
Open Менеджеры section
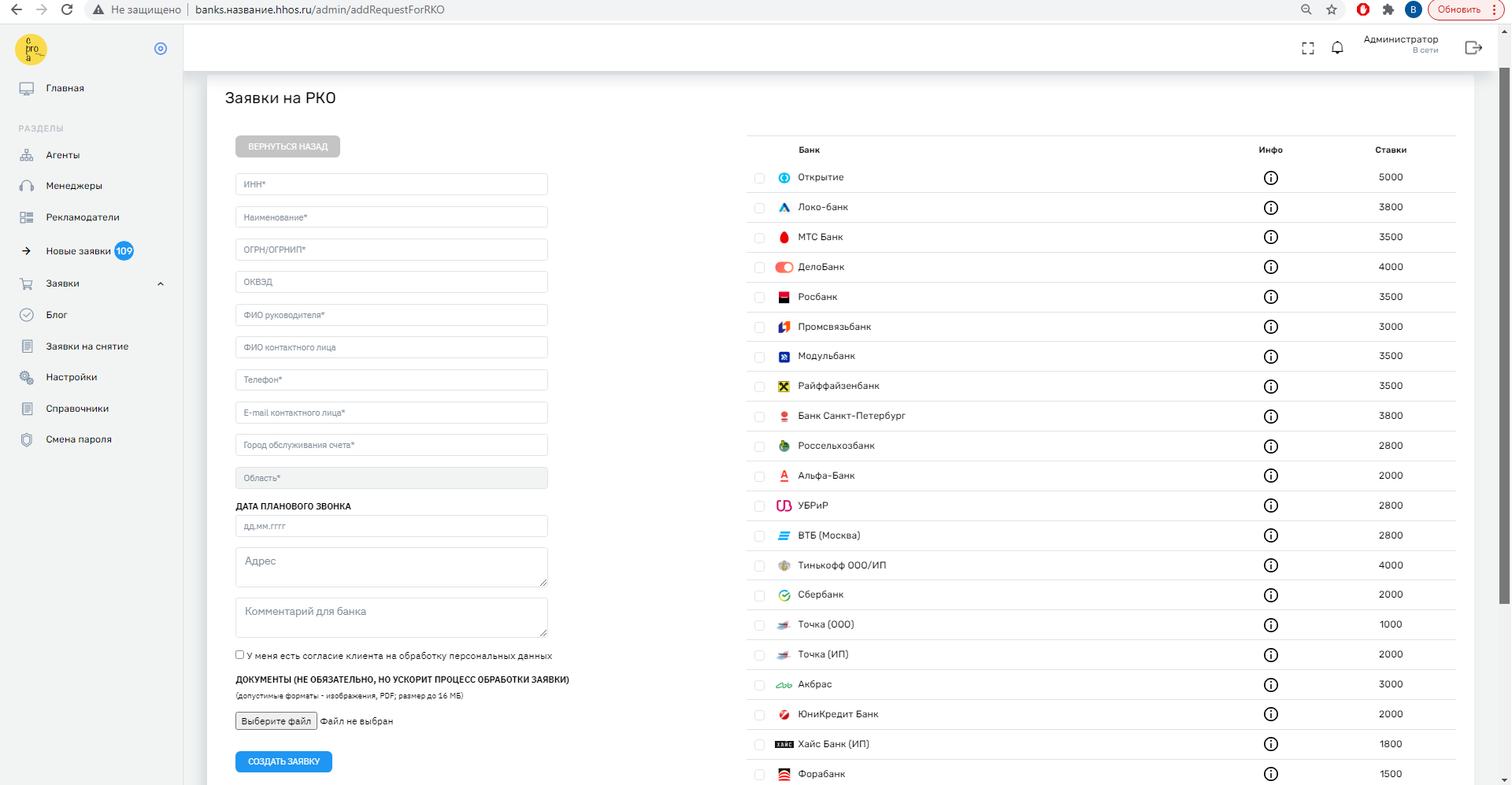73,186
